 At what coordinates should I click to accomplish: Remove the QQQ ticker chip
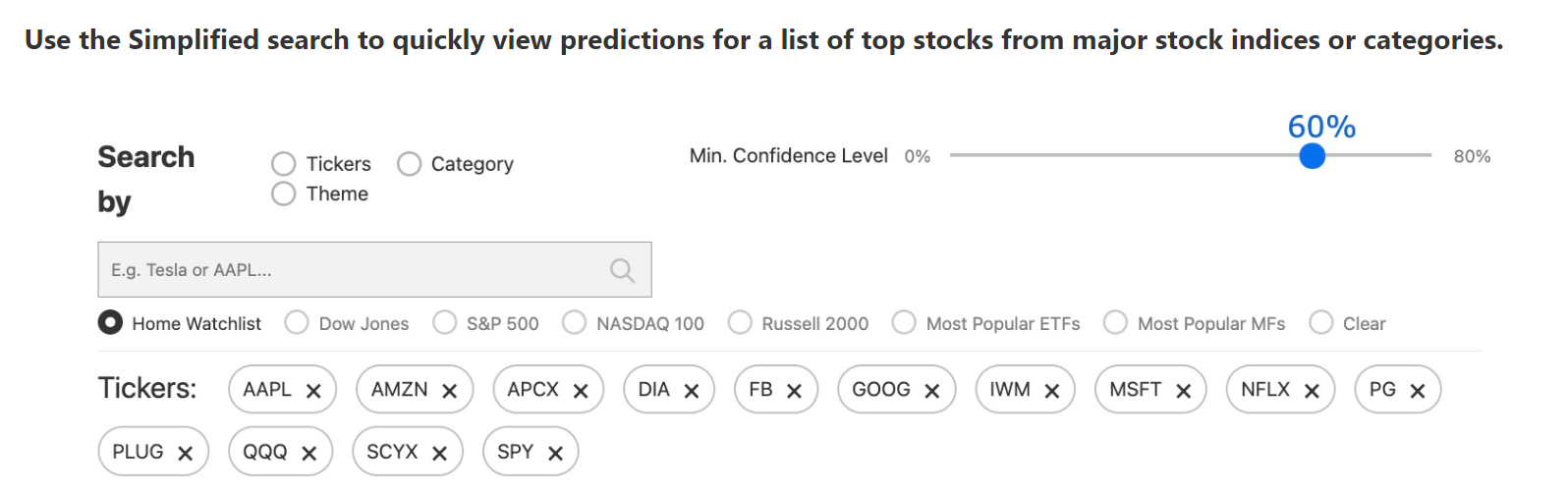click(x=309, y=453)
